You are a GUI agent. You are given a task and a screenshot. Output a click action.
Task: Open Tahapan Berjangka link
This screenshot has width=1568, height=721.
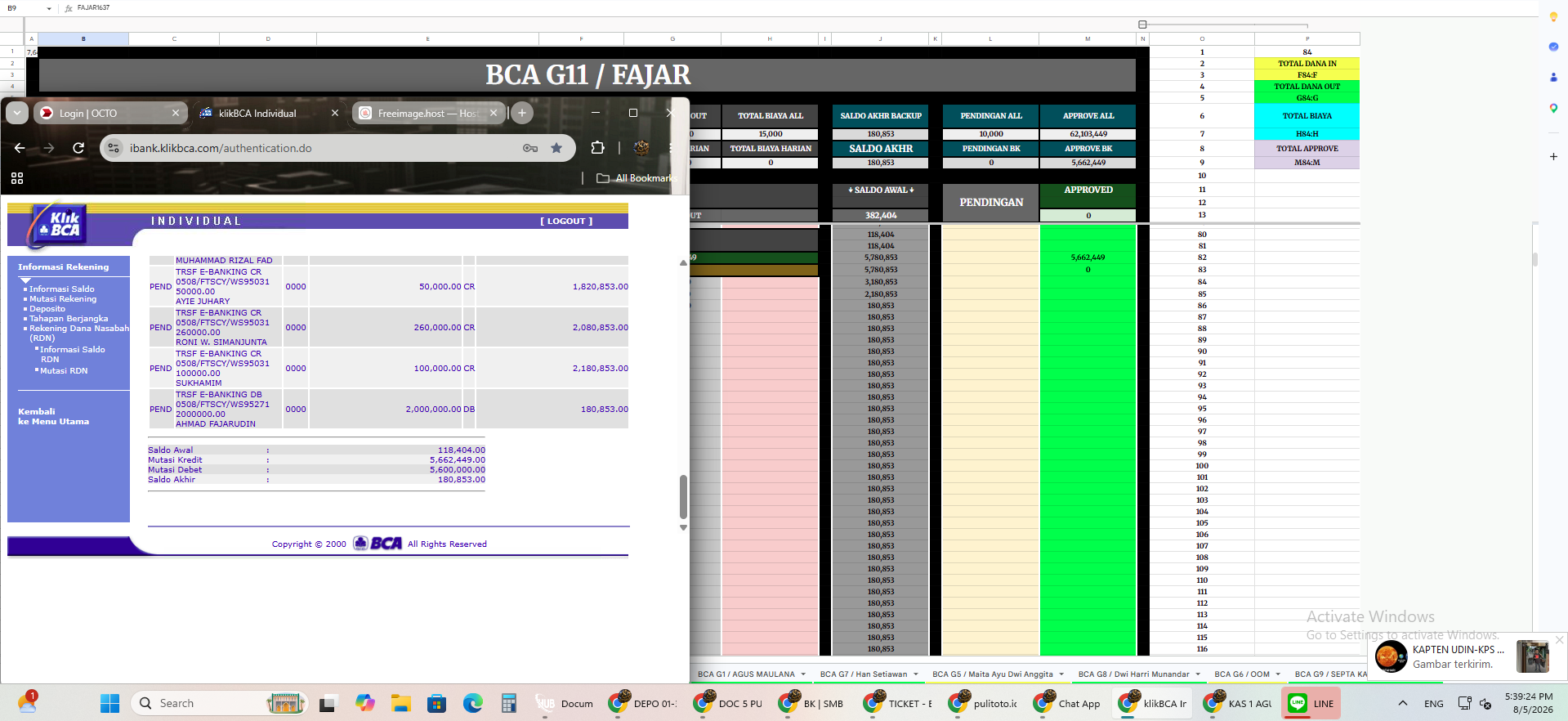tap(69, 318)
